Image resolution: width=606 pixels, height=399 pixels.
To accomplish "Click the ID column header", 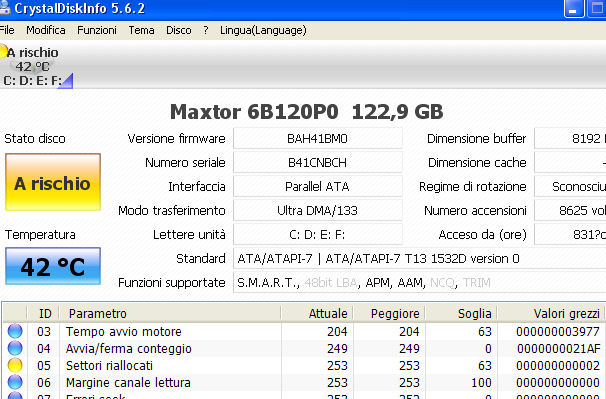I will 43,313.
